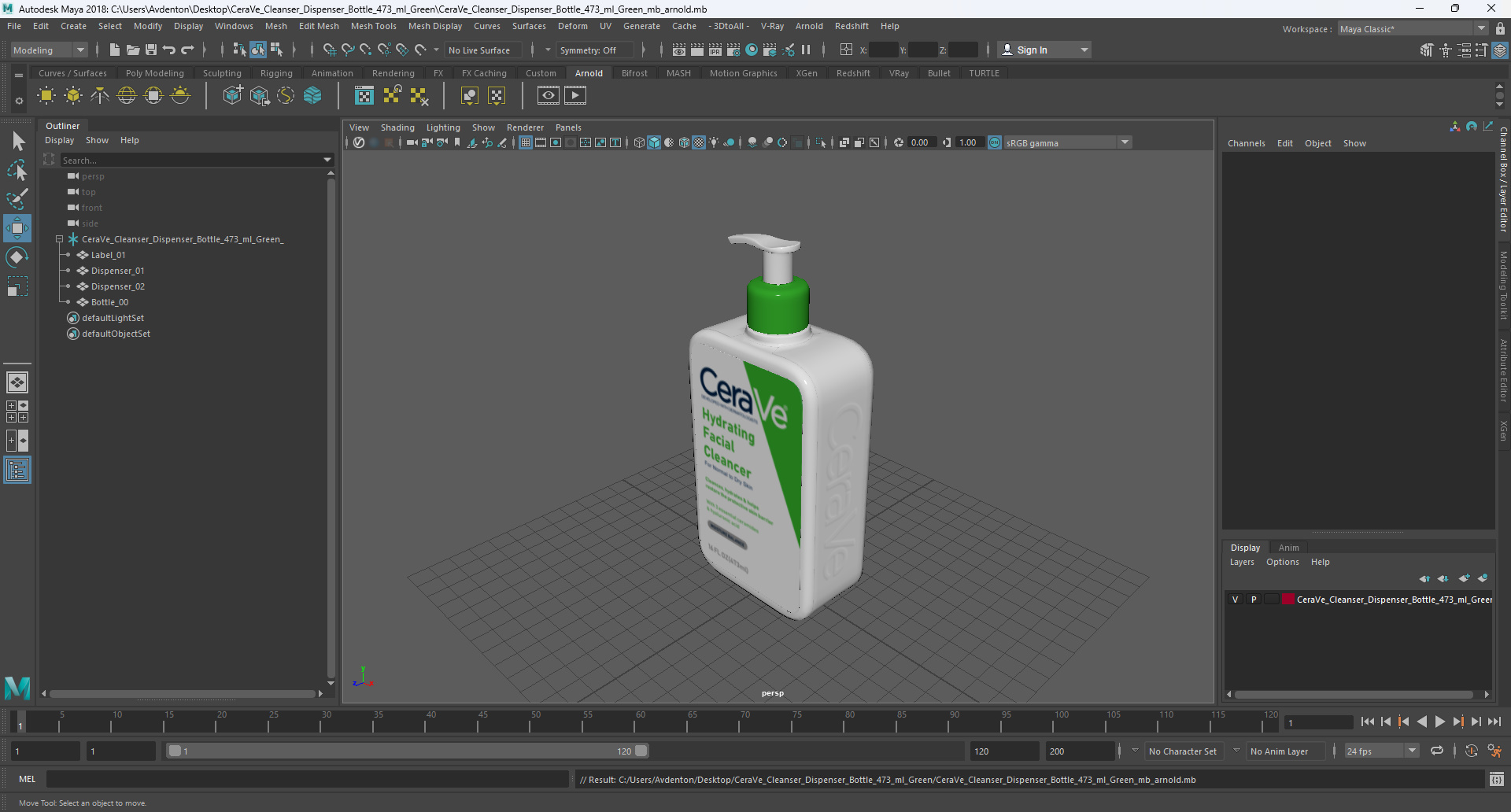Click Outliner search field

[x=189, y=160]
